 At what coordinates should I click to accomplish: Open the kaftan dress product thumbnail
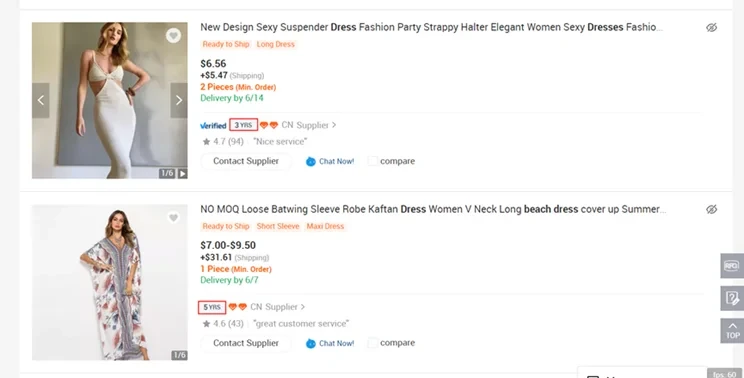(110, 282)
